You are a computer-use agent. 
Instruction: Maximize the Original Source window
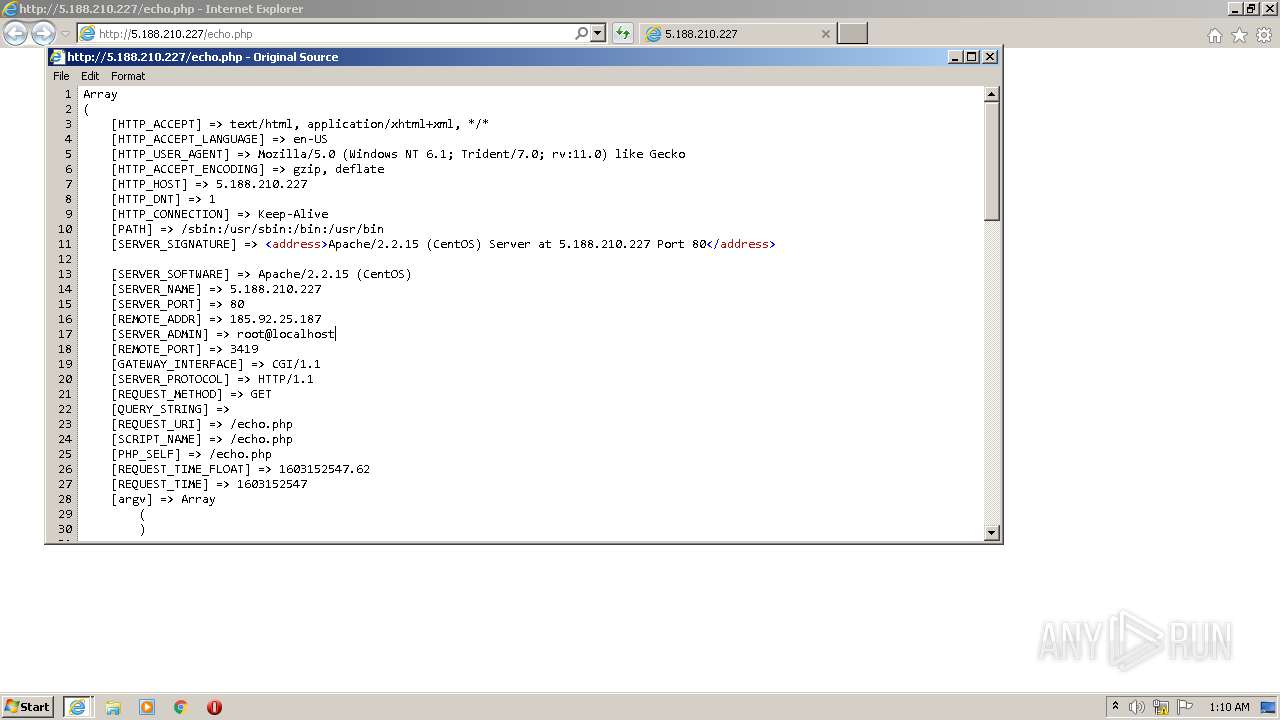[x=972, y=57]
